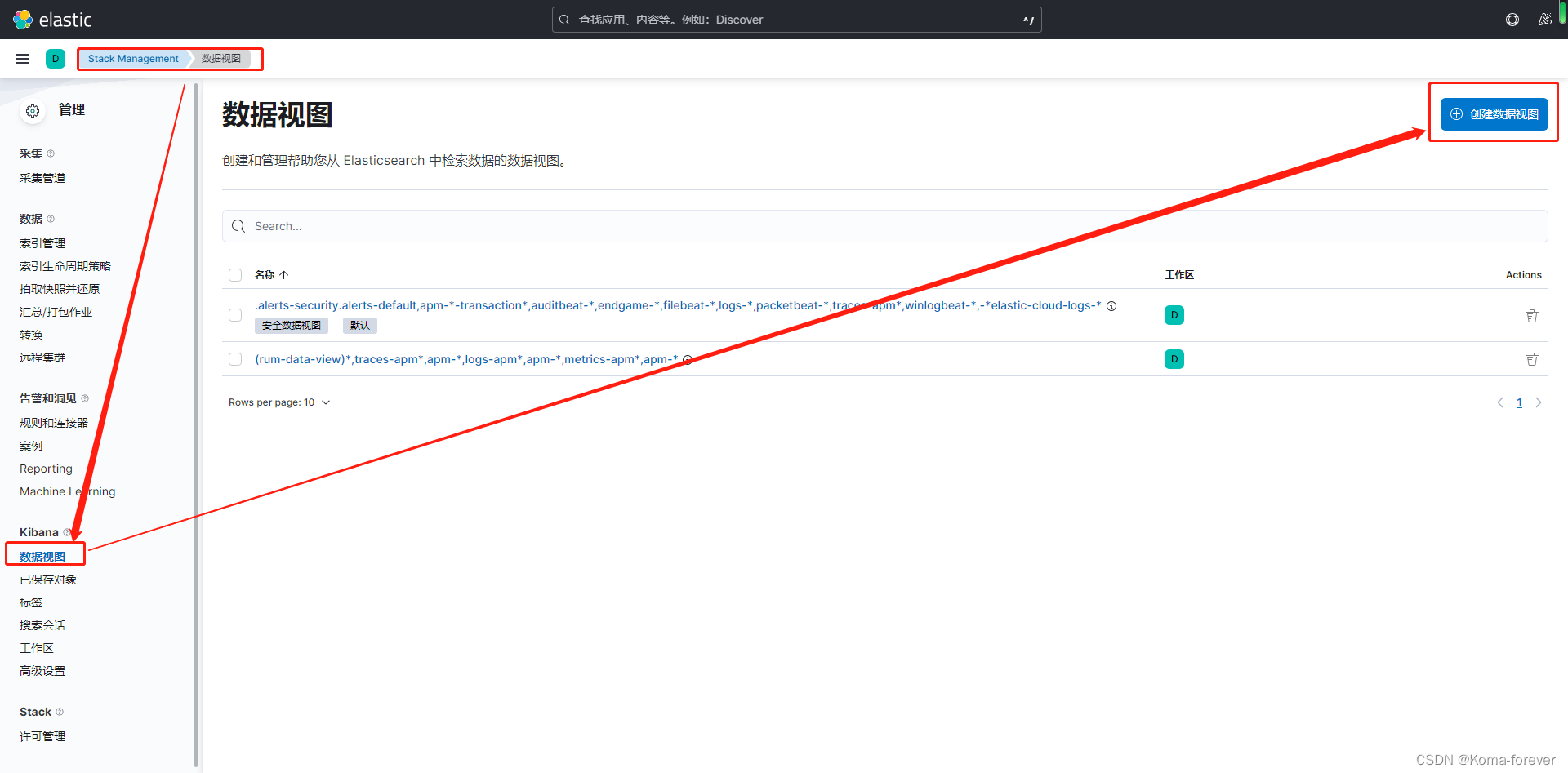Check the rum-data-view row checkbox
The image size is (1568, 773).
(x=235, y=359)
